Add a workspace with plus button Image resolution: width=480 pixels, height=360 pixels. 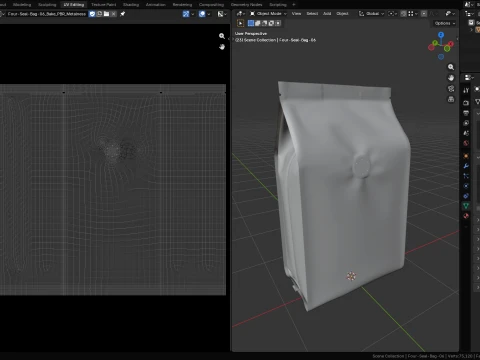coord(294,5)
